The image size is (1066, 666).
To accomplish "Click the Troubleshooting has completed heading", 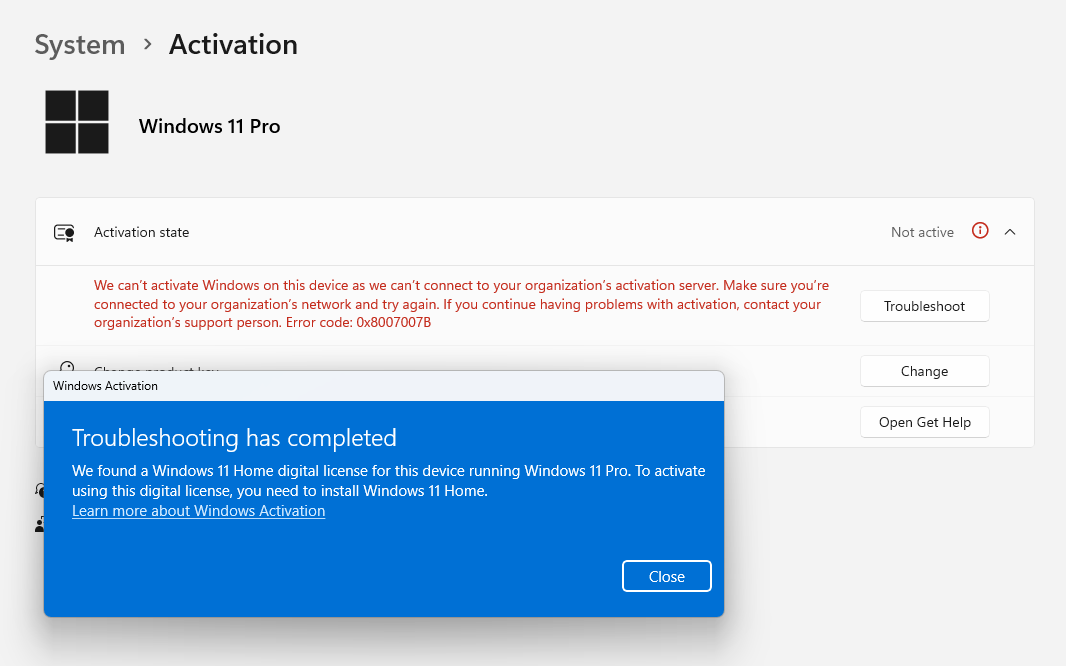I will click(x=234, y=438).
